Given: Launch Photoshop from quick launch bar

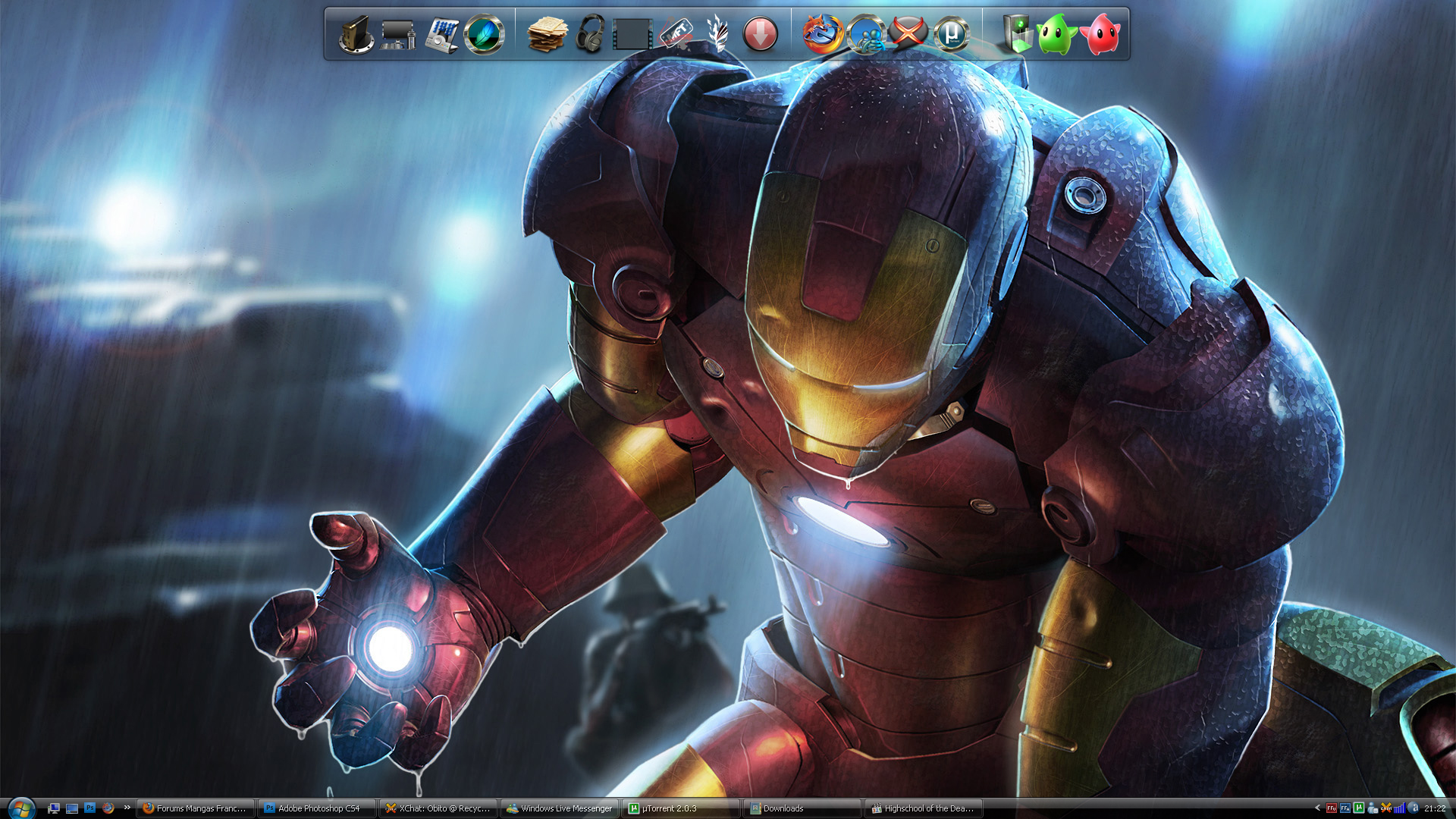Looking at the screenshot, I should (89, 808).
